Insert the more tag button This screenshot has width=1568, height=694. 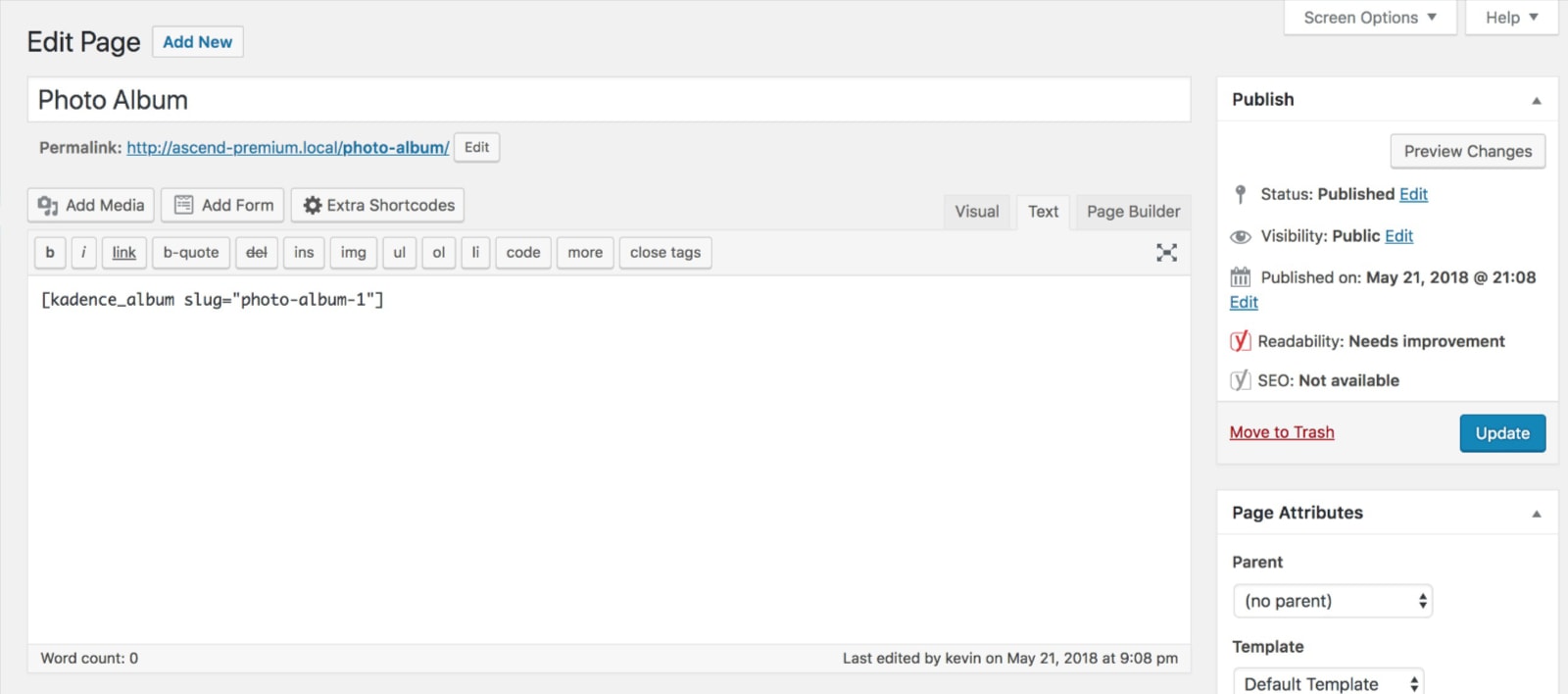click(585, 253)
